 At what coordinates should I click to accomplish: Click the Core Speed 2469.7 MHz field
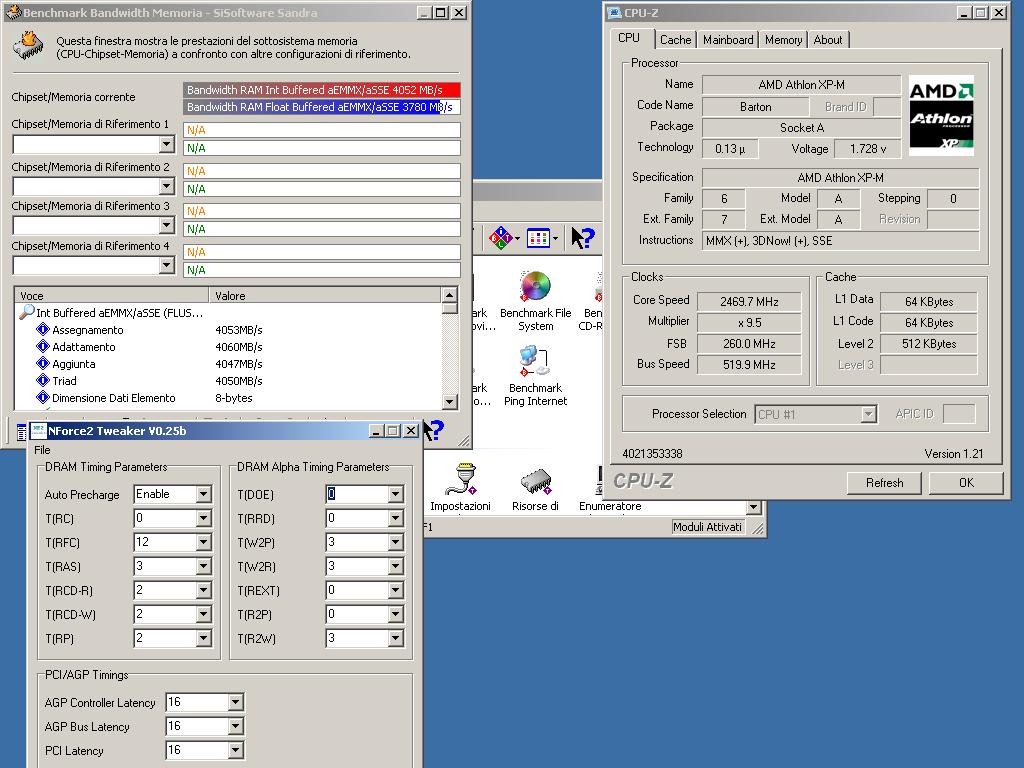click(749, 302)
